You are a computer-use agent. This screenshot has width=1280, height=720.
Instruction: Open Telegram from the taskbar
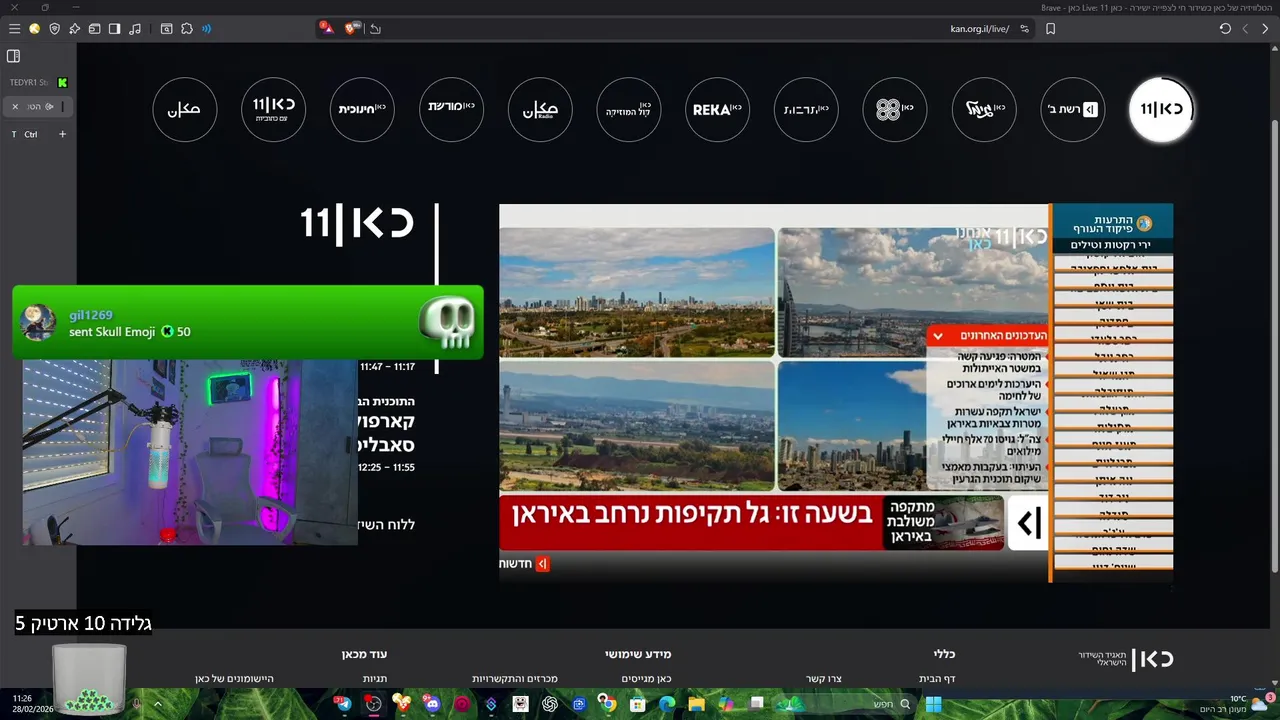[343, 704]
